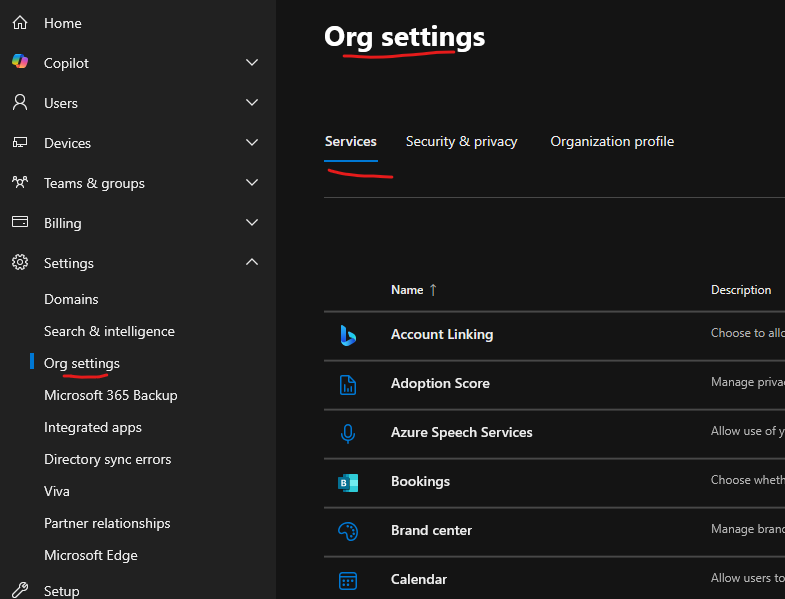
Task: Expand the Users menu chevron
Action: (252, 103)
